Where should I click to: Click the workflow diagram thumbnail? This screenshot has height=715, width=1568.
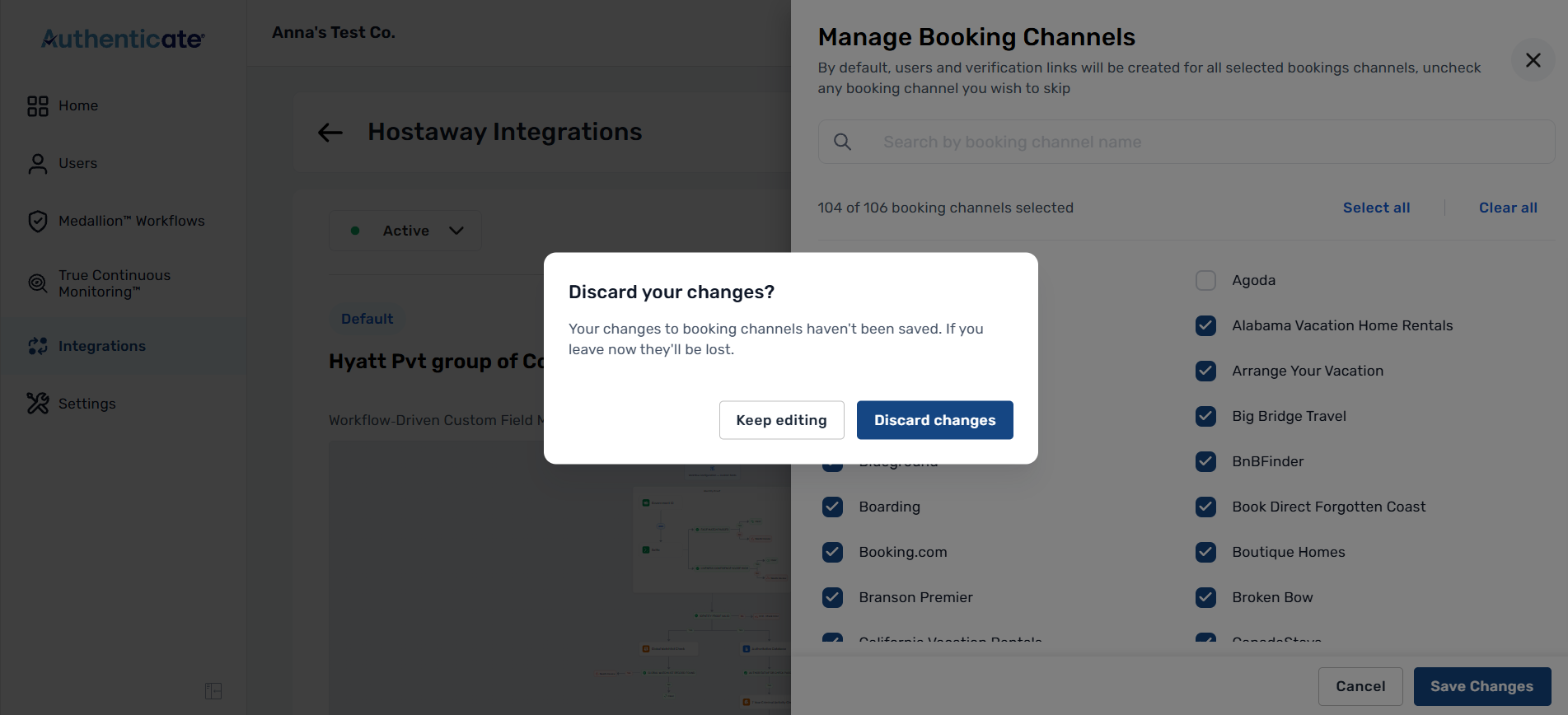[560, 577]
